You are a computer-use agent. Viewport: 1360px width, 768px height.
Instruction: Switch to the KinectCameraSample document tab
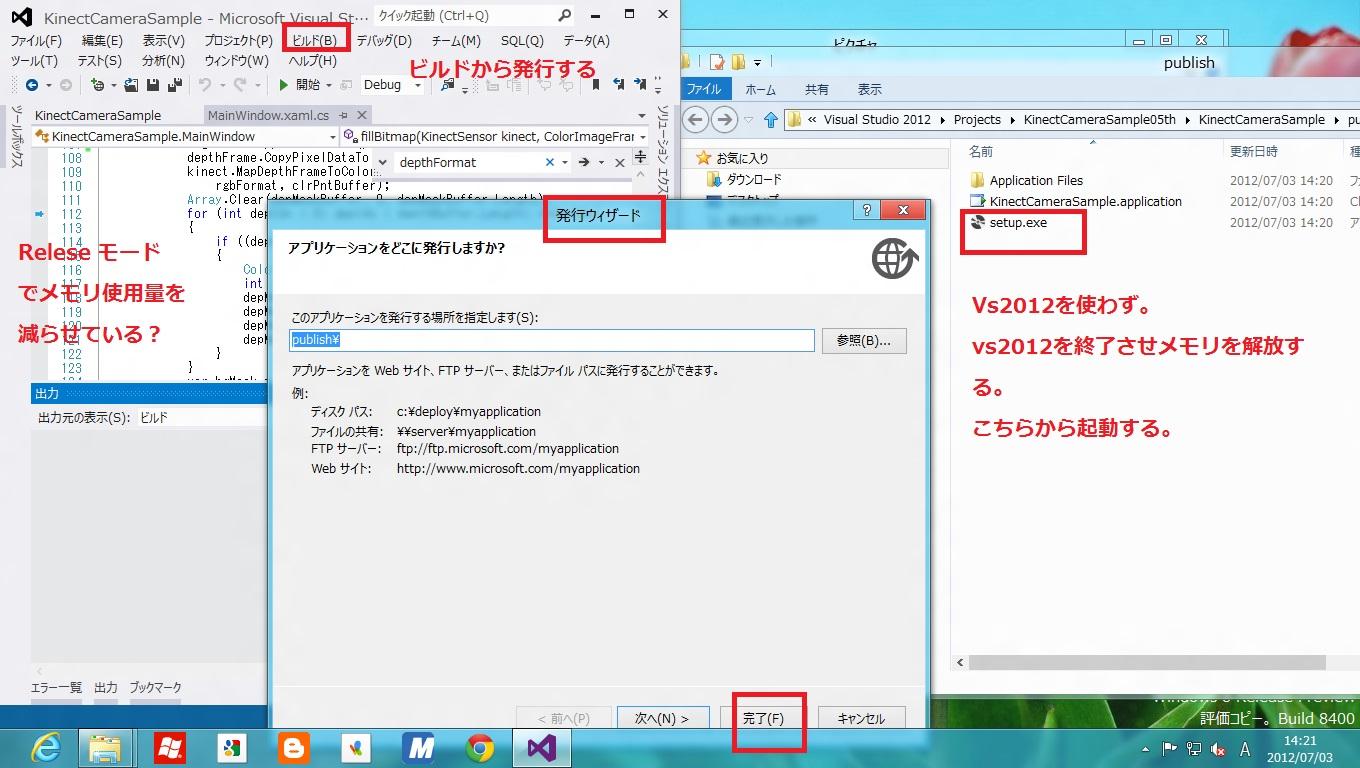pyautogui.click(x=98, y=116)
